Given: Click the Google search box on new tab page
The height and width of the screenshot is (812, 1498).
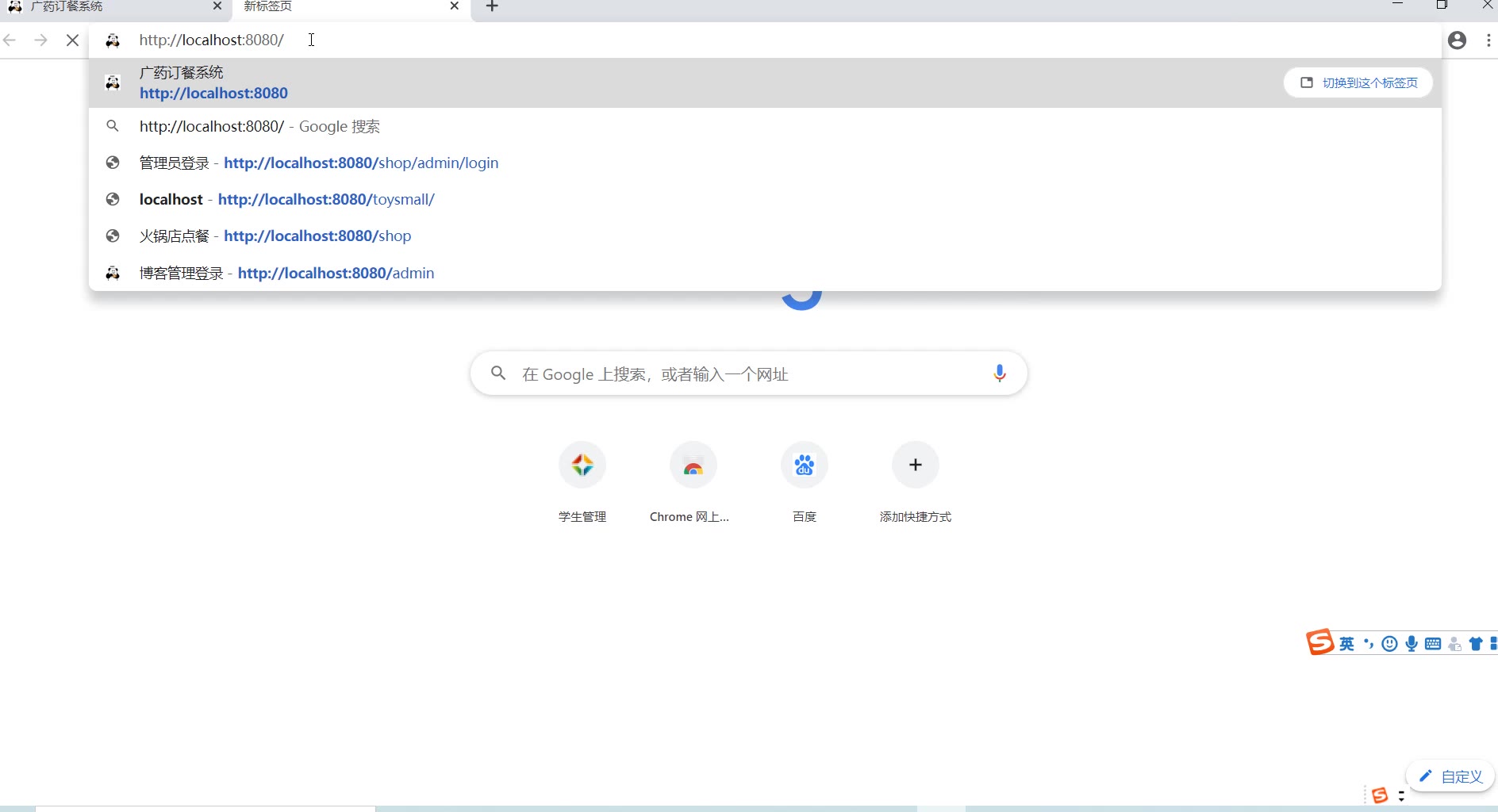Looking at the screenshot, I should pyautogui.click(x=748, y=373).
